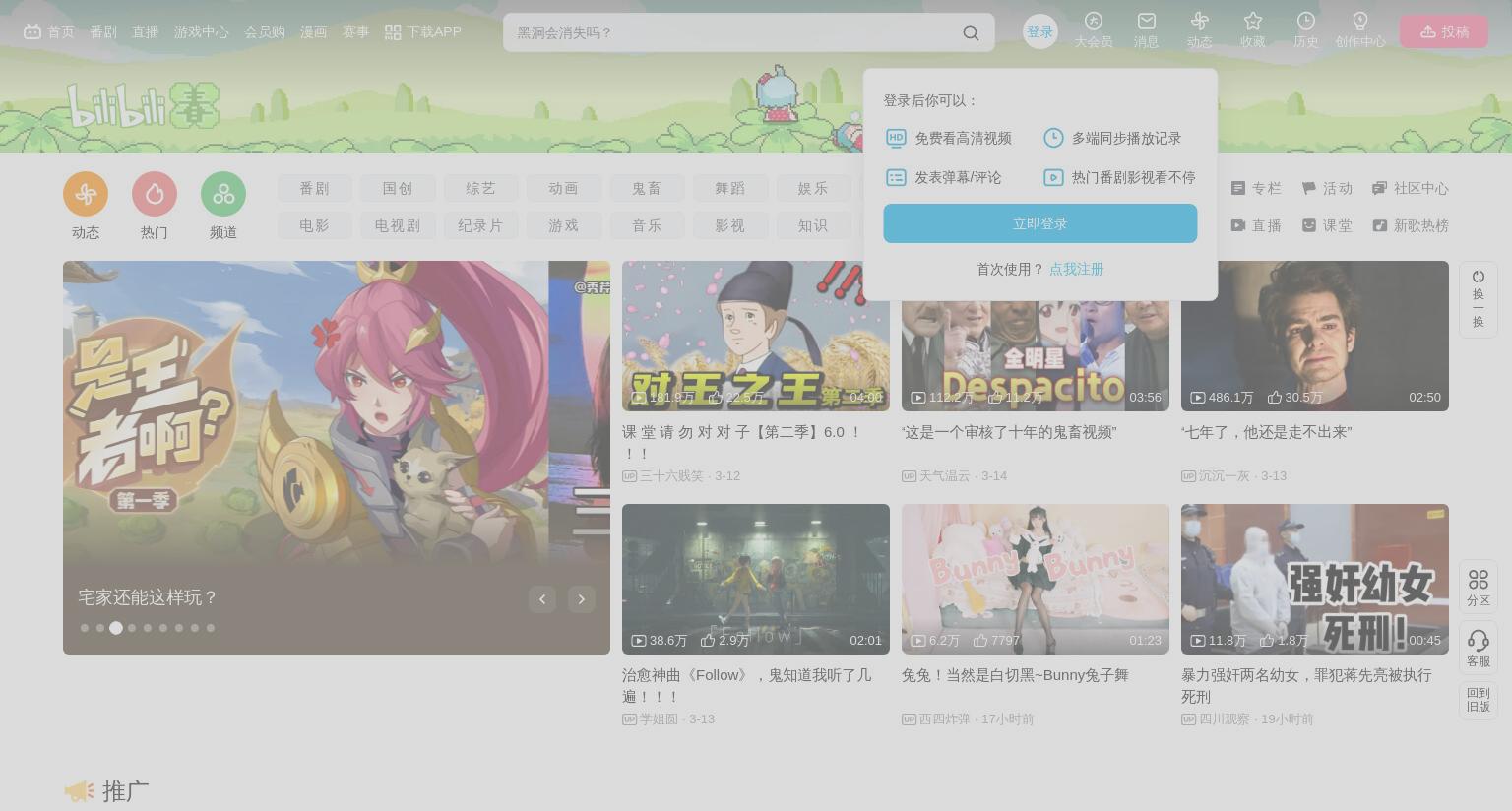Image resolution: width=1512 pixels, height=811 pixels.
Task: Open the 动态 fan icon in header
Action: click(1199, 21)
